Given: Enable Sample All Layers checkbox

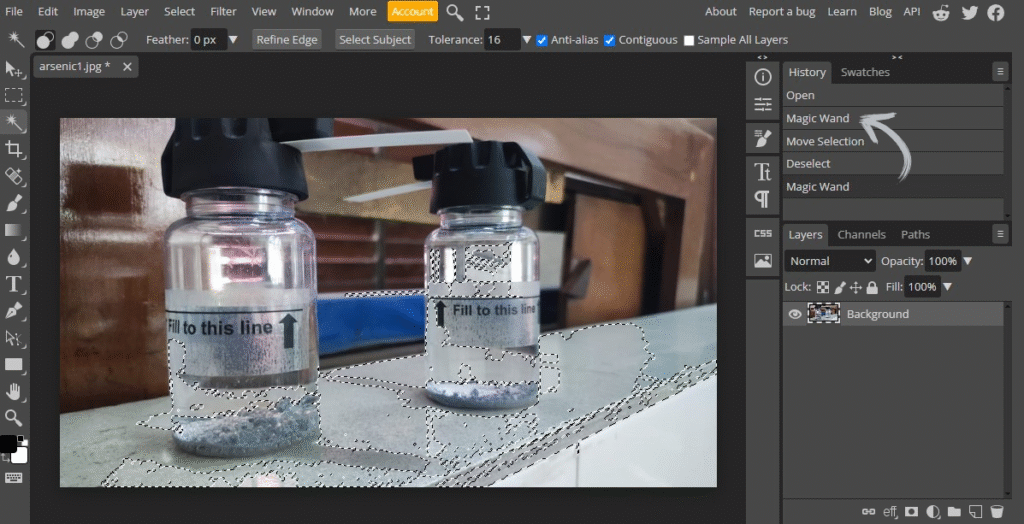Looking at the screenshot, I should (689, 40).
